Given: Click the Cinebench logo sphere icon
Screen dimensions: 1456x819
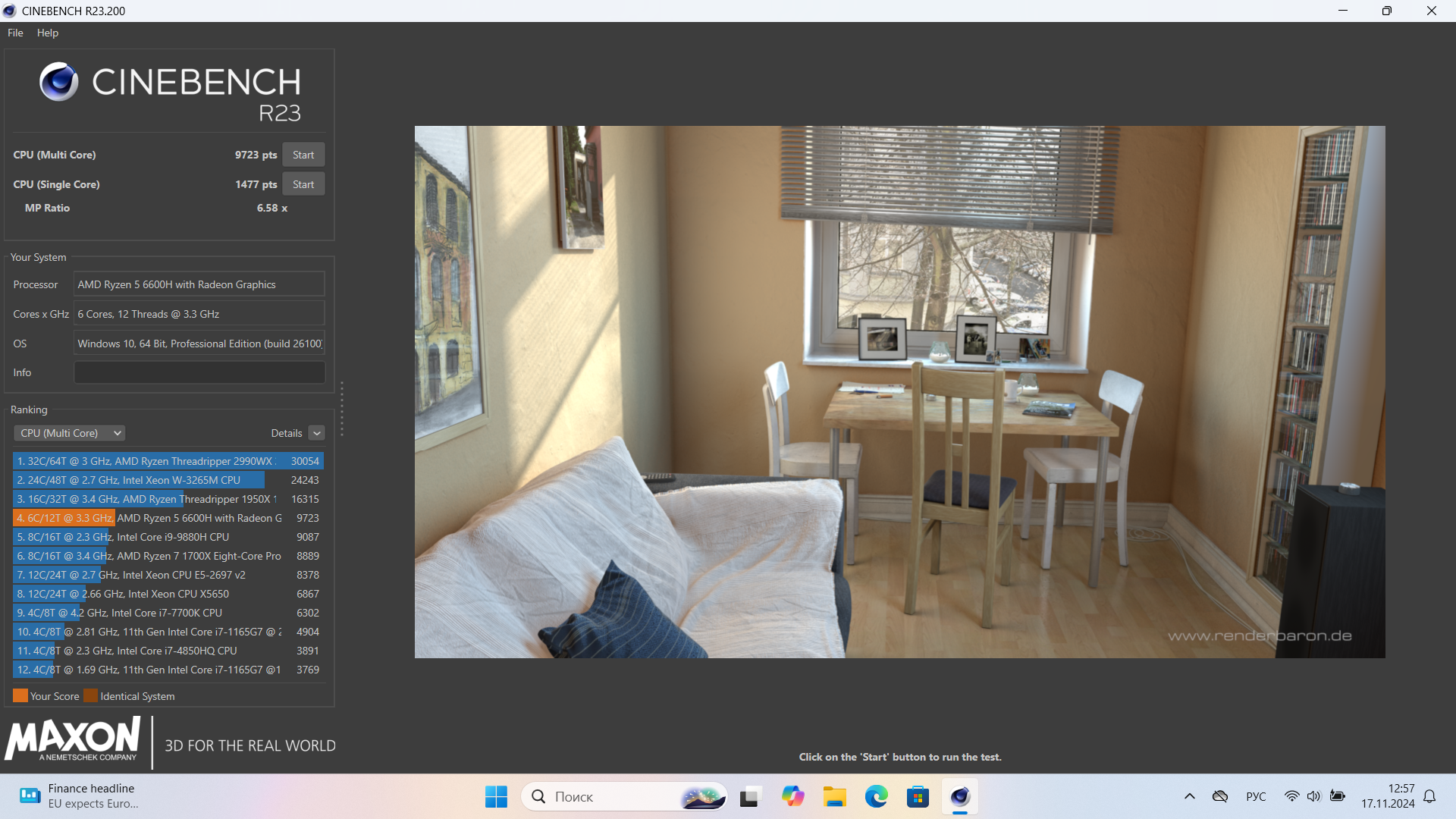Looking at the screenshot, I should pyautogui.click(x=58, y=82).
